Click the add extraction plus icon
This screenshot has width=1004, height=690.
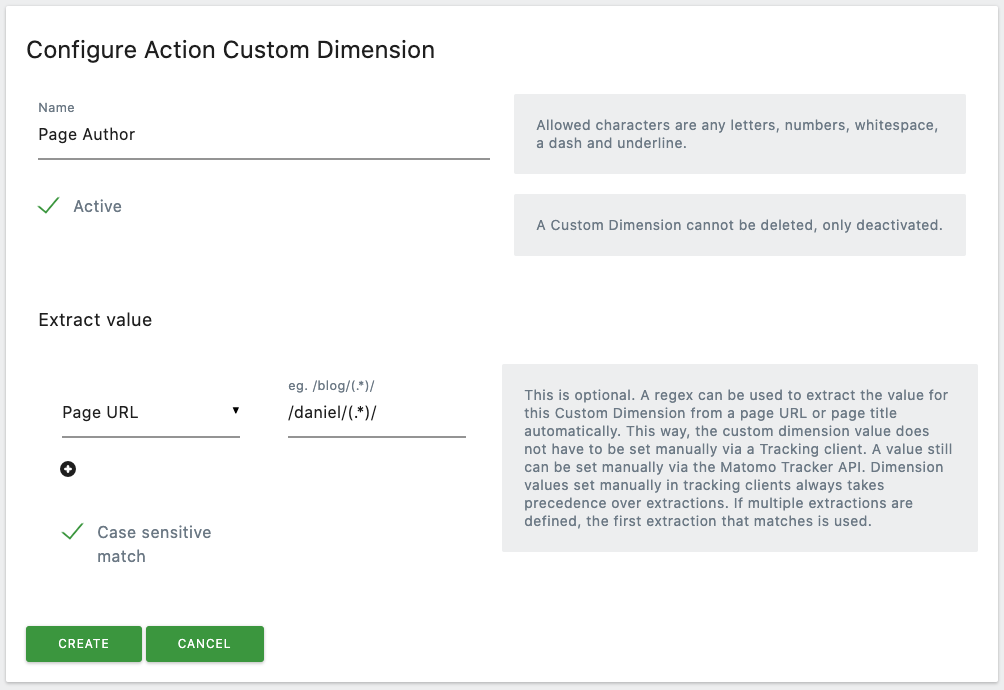(68, 468)
